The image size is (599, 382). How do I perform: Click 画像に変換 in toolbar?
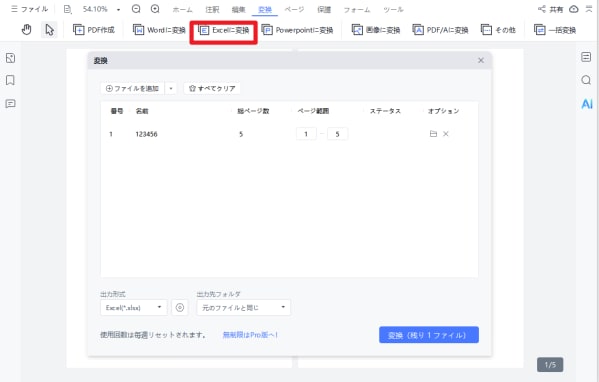click(x=376, y=30)
